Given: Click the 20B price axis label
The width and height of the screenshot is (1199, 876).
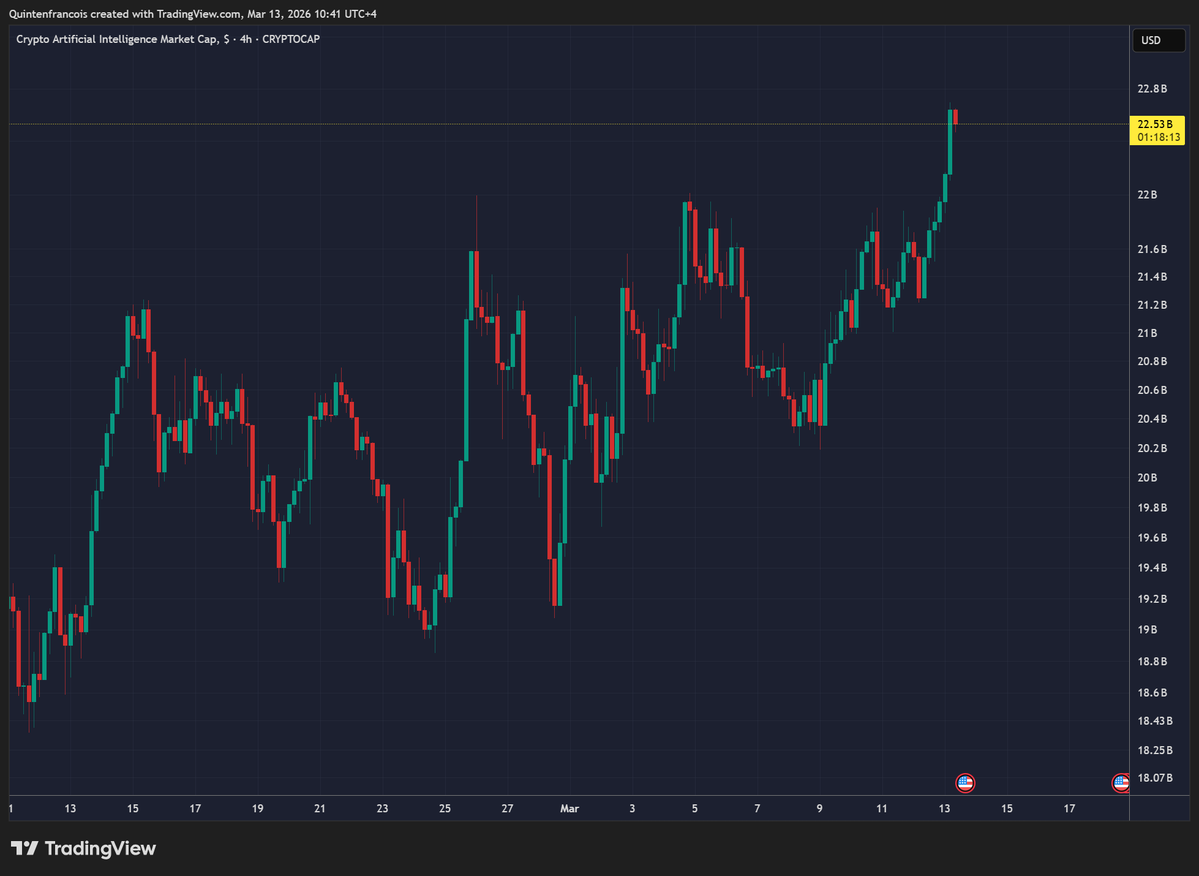Looking at the screenshot, I should [x=1147, y=478].
